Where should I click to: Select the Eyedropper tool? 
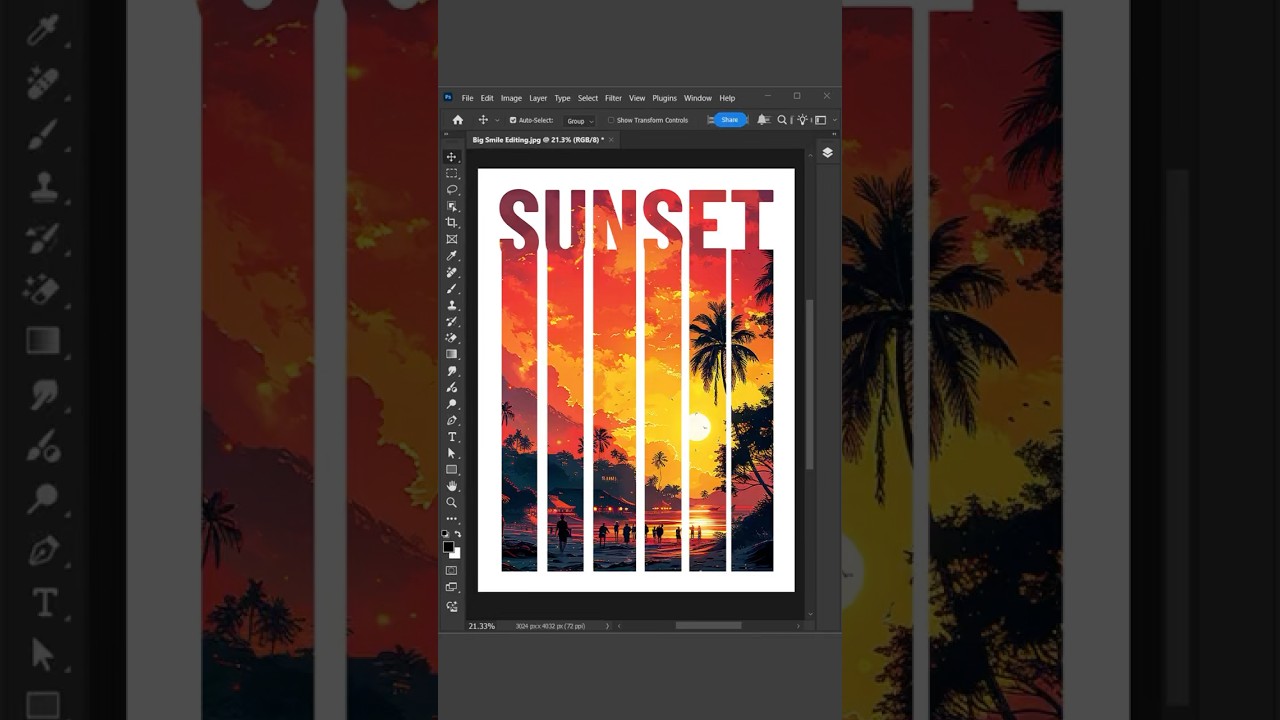(451, 256)
